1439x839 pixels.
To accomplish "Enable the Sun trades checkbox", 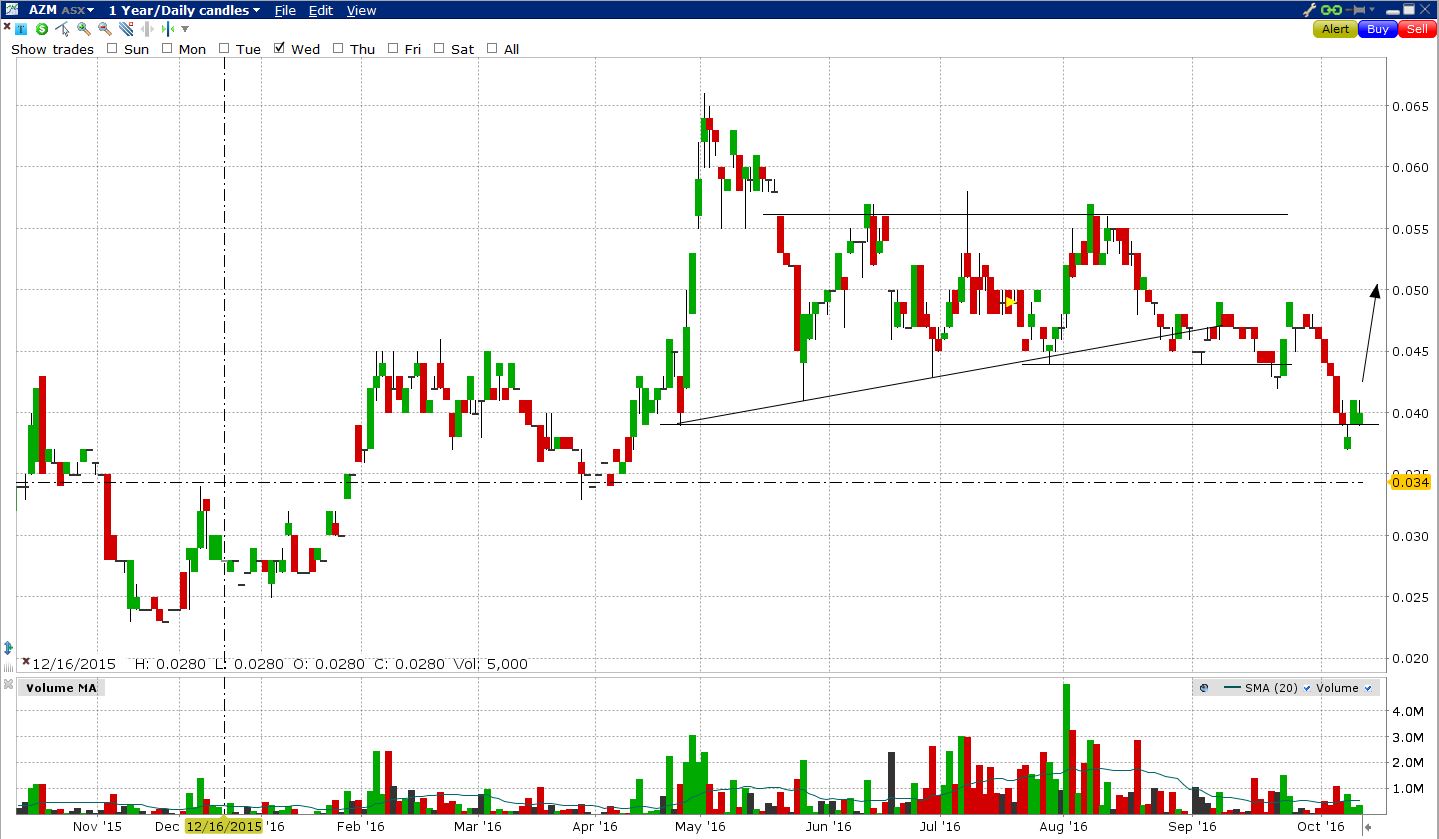I will click(x=112, y=48).
